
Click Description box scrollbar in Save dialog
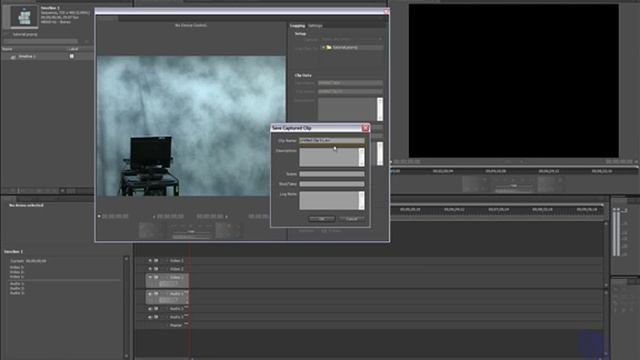tap(362, 157)
